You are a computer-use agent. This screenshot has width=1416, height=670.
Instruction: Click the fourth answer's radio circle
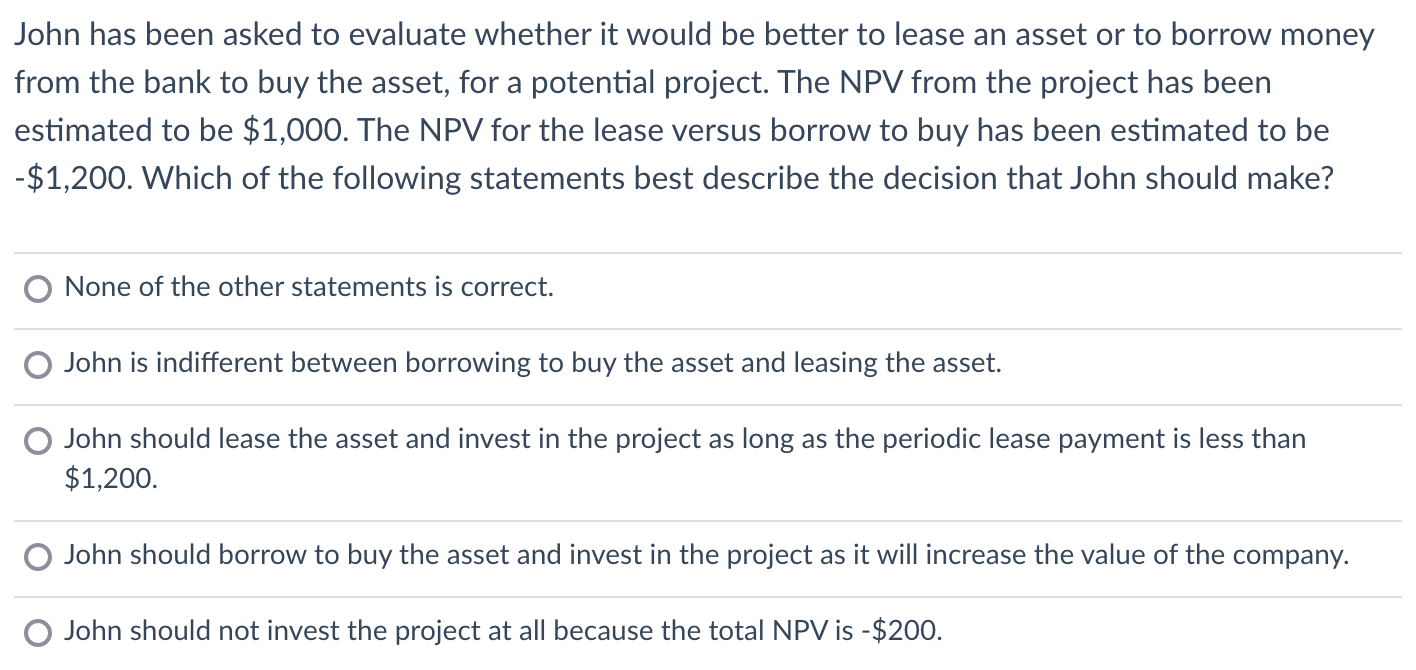(x=37, y=556)
